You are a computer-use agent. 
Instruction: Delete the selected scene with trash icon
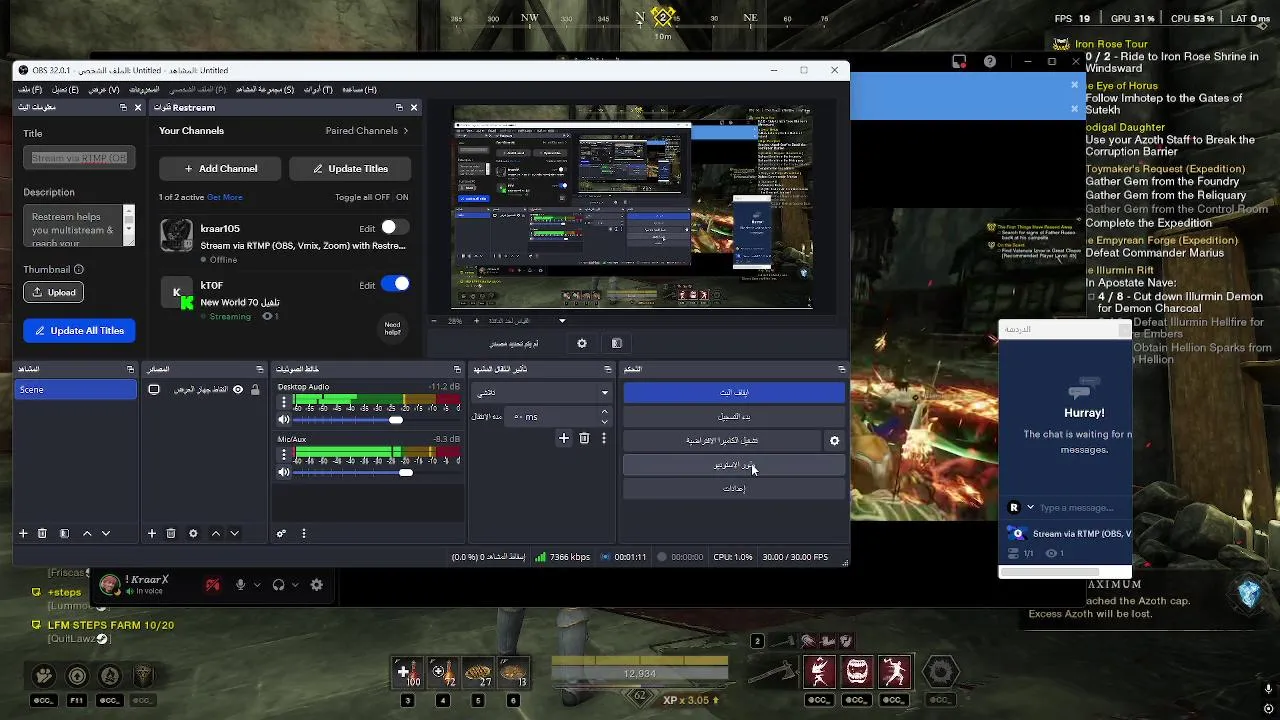[x=42, y=533]
